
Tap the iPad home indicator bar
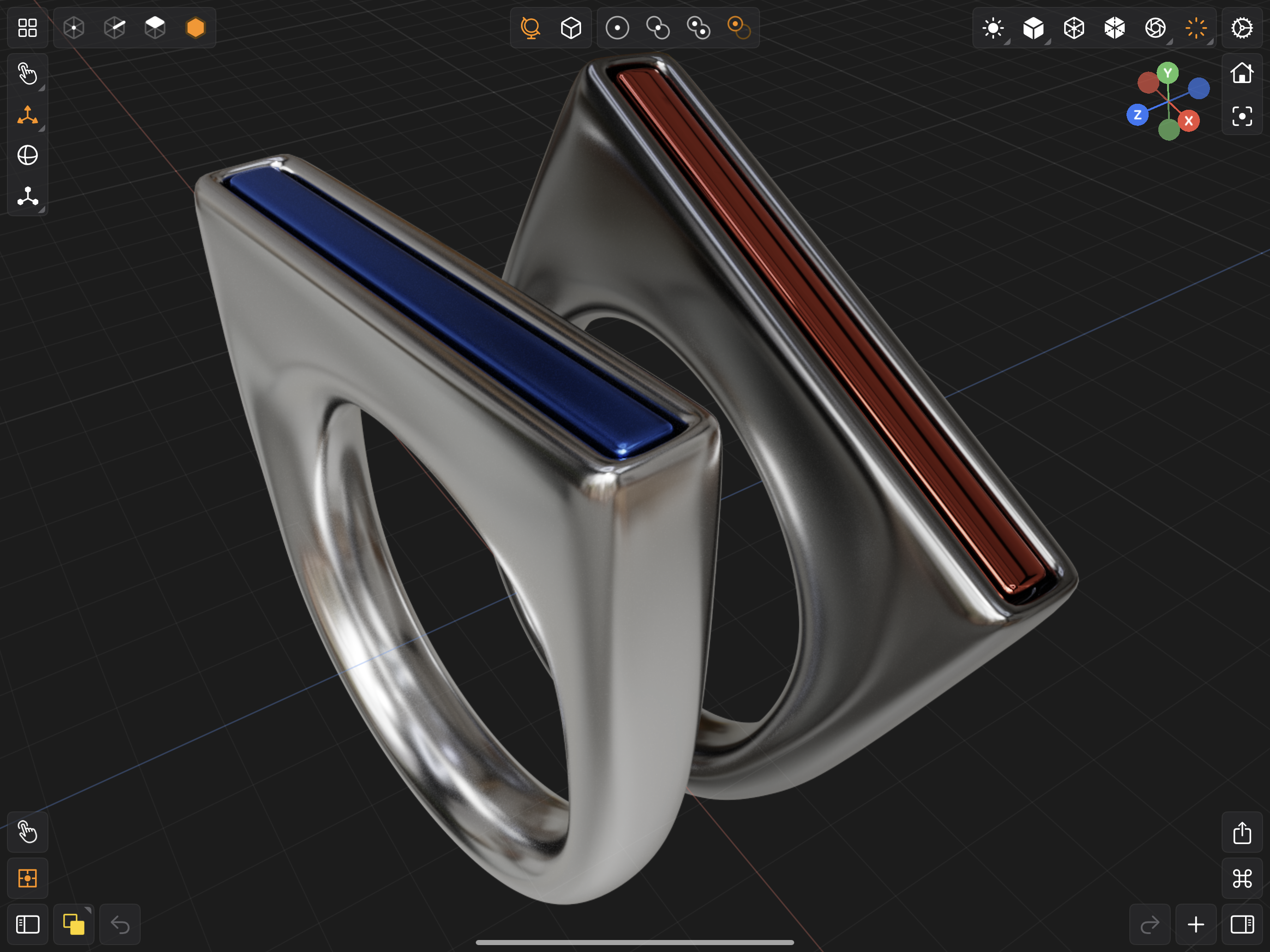[x=635, y=942]
